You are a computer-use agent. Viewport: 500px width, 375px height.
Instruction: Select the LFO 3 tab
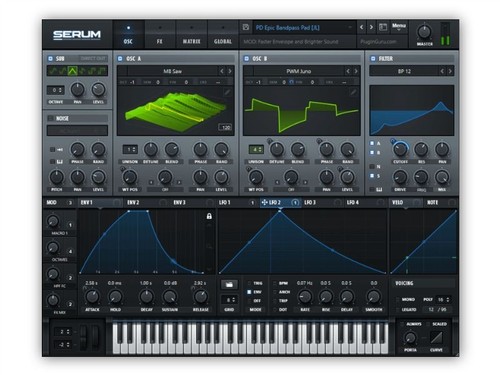[x=322, y=202]
